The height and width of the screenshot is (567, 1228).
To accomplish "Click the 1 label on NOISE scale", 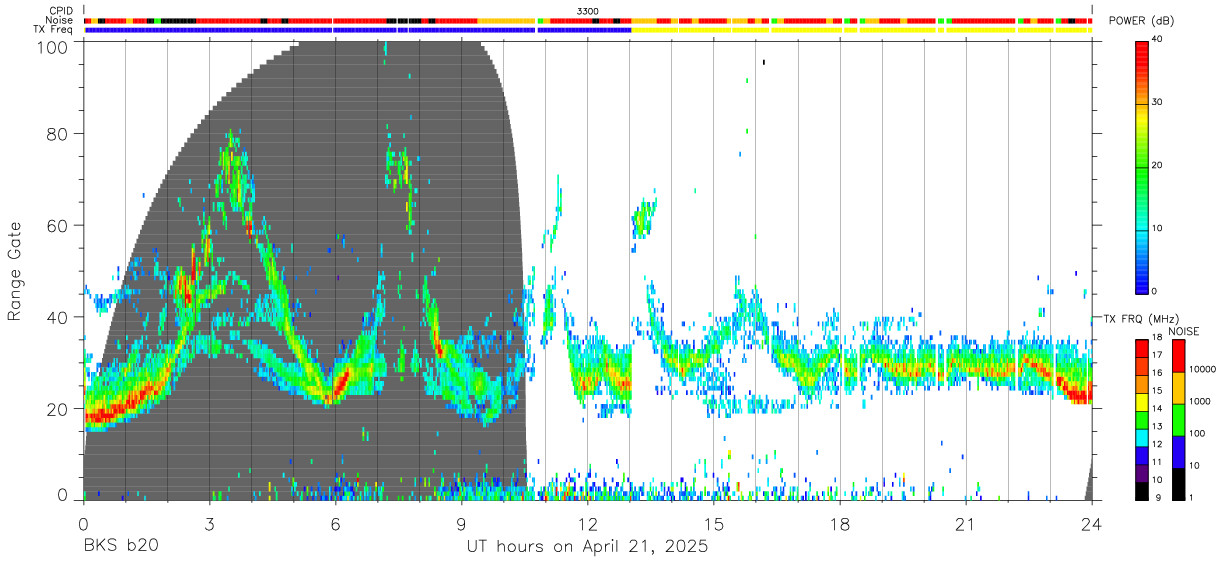I will click(1192, 498).
